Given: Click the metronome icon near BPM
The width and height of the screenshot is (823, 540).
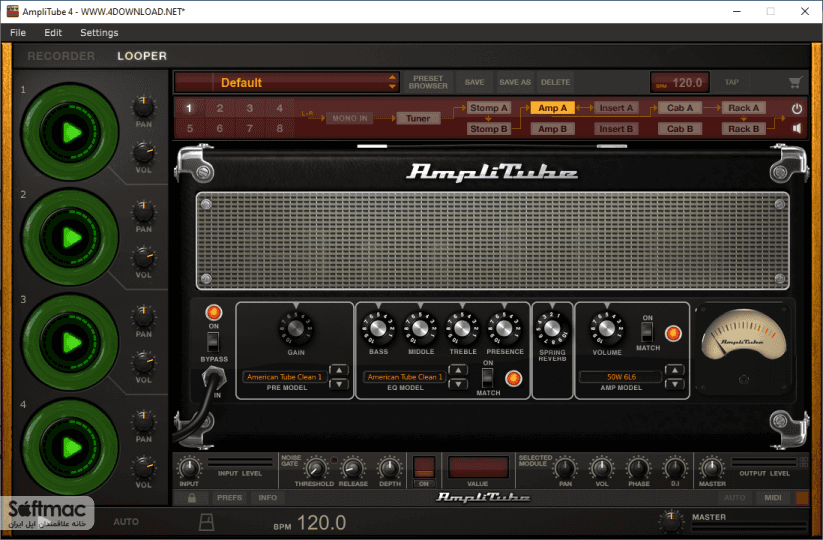Looking at the screenshot, I should pos(207,522).
